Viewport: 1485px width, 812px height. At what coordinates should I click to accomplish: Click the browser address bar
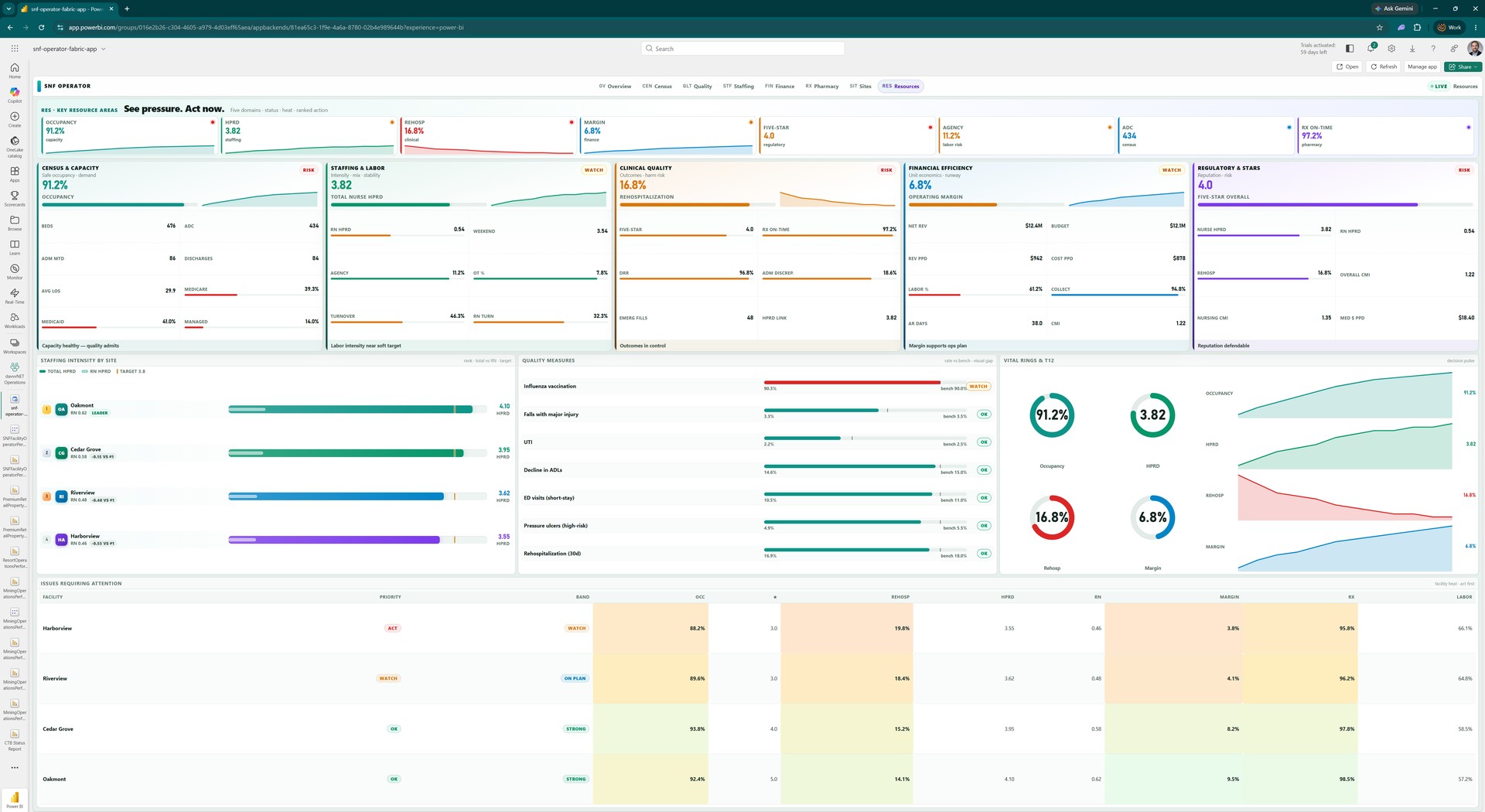[712, 27]
